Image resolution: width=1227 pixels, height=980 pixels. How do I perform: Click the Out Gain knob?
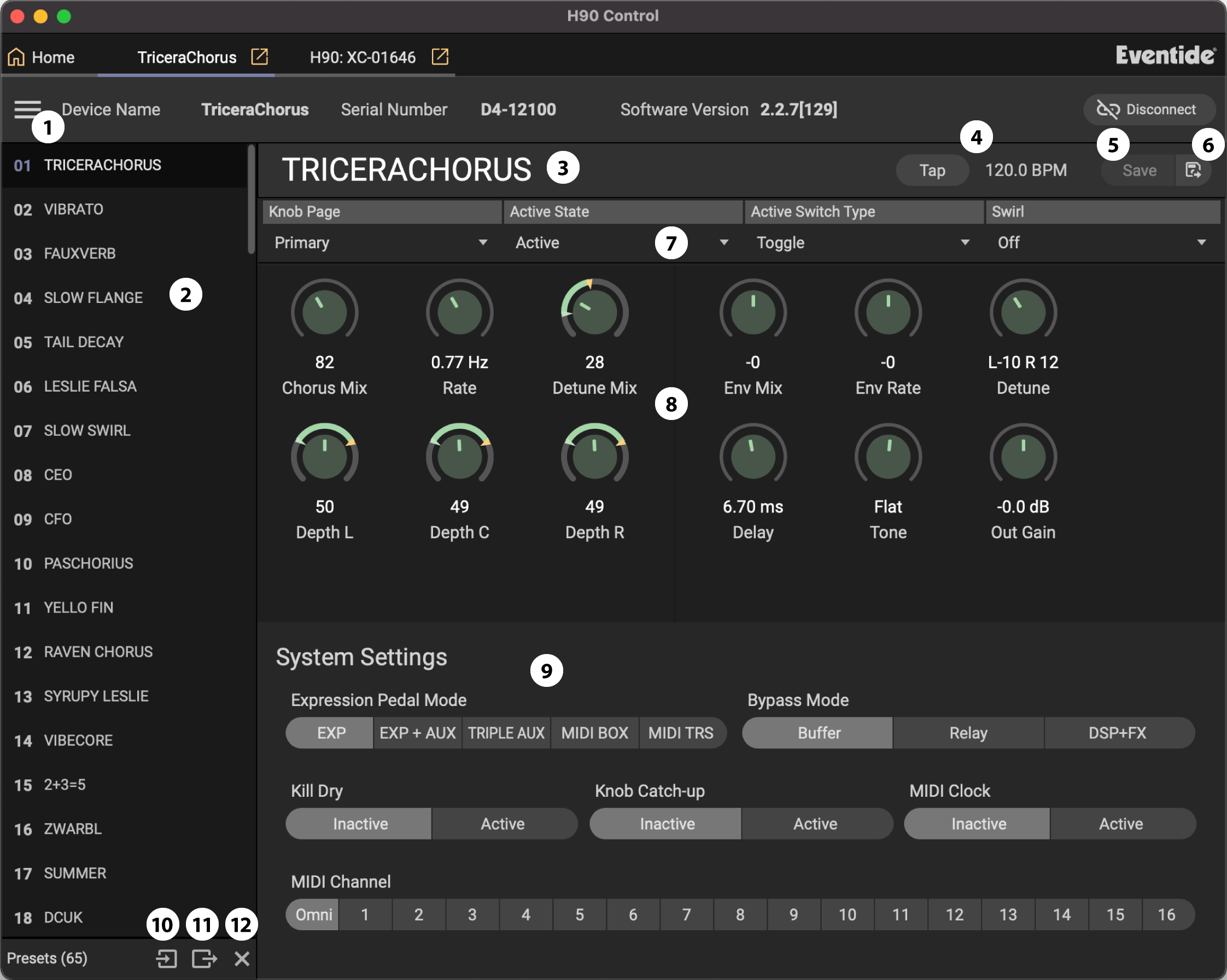coord(1022,457)
